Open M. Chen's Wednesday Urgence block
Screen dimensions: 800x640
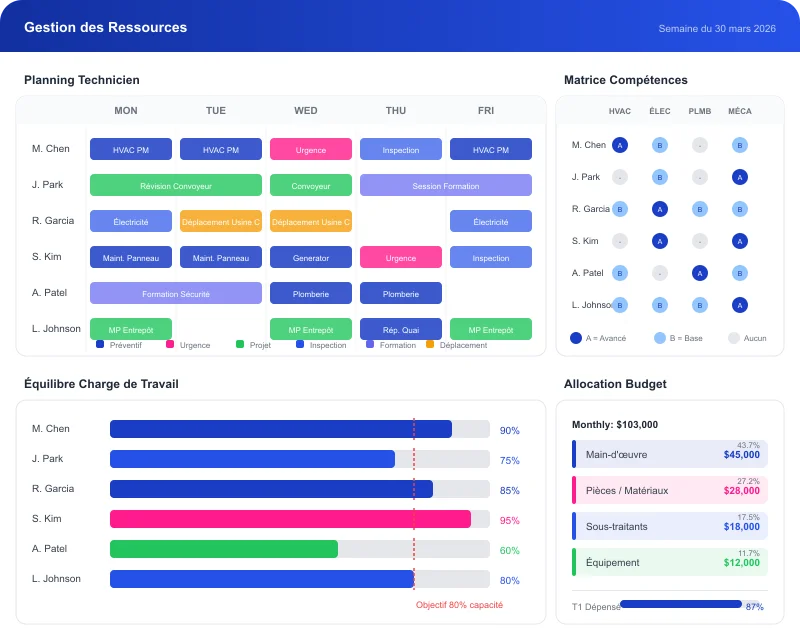[x=310, y=148]
